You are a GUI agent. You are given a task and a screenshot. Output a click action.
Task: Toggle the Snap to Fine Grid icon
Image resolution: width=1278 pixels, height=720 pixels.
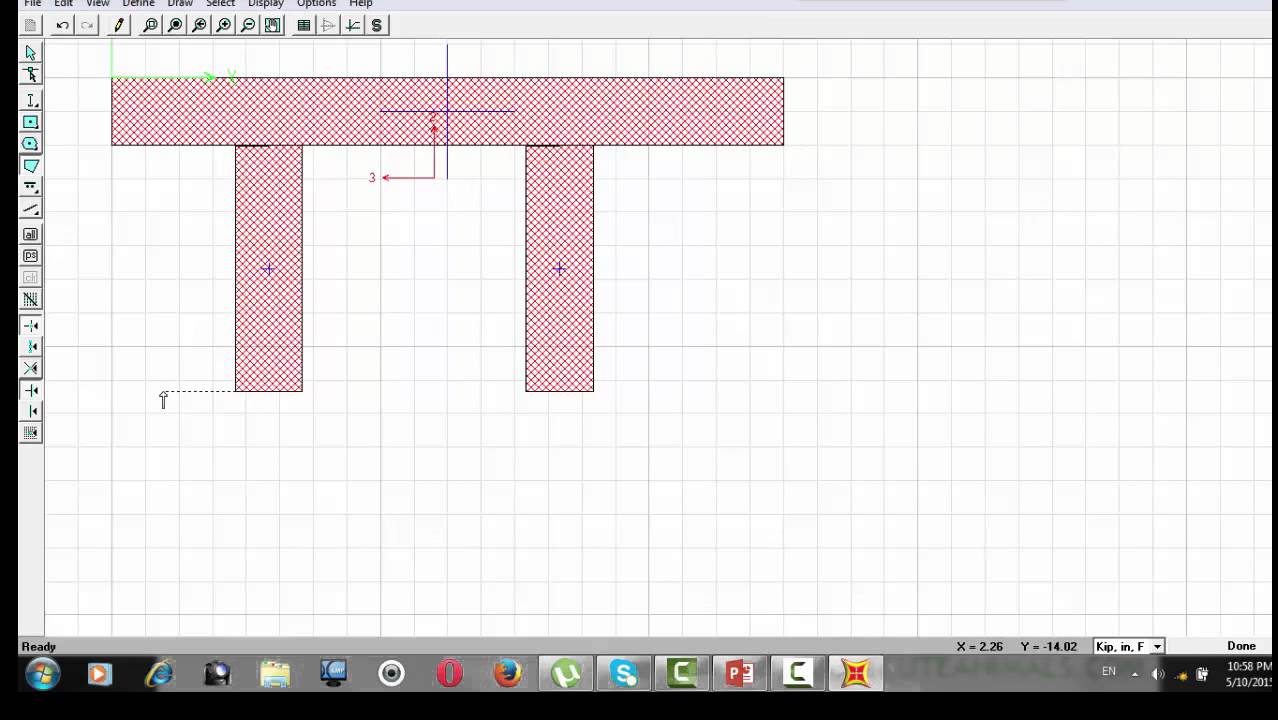click(31, 433)
